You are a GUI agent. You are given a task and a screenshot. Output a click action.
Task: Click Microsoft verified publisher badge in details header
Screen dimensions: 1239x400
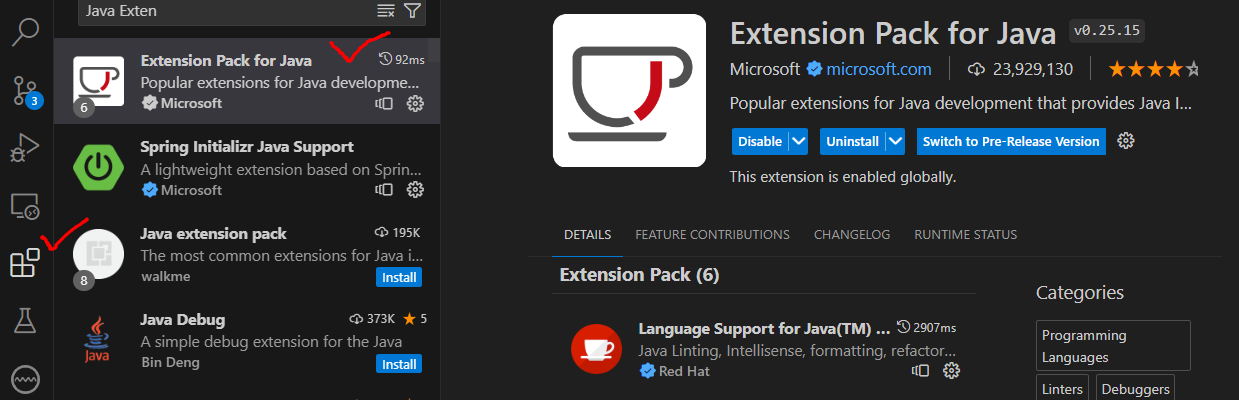pos(814,70)
